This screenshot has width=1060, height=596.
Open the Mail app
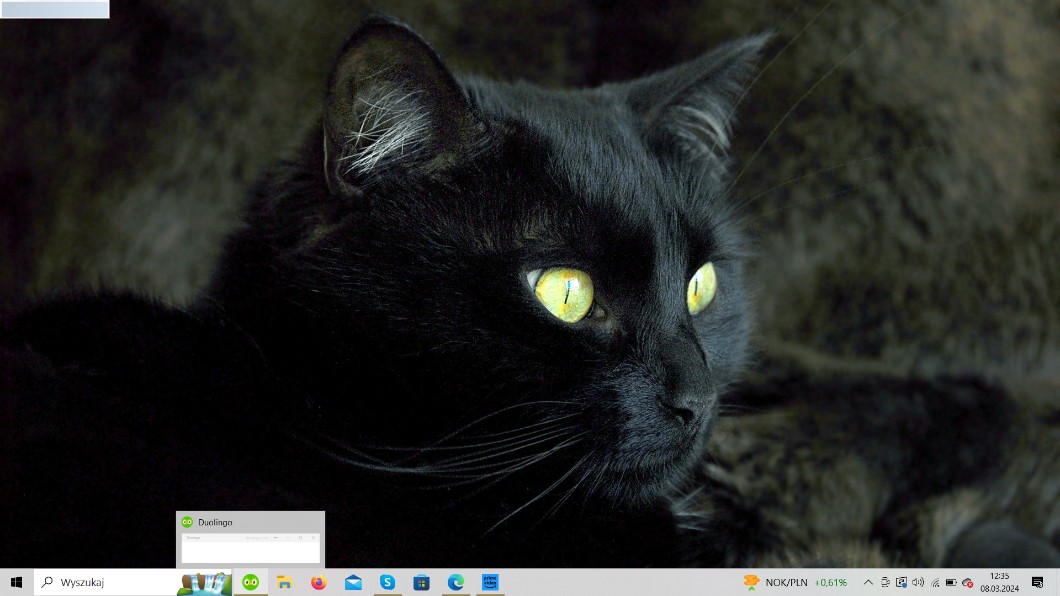click(x=353, y=582)
